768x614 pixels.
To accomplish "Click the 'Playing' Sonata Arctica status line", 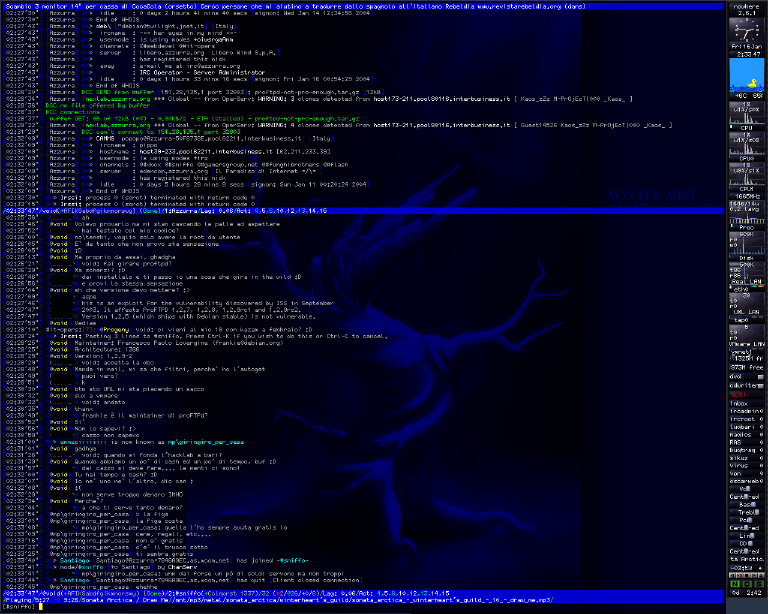I will [x=362, y=600].
